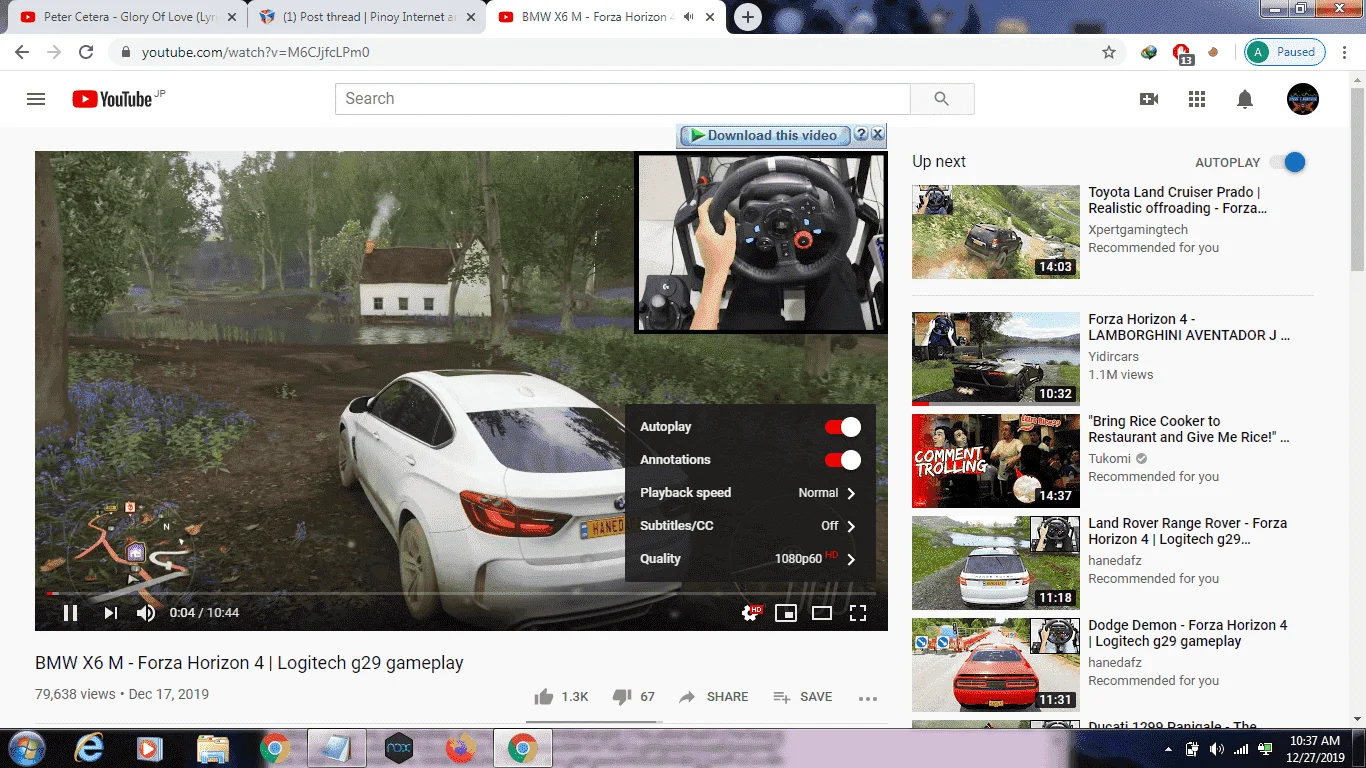Open the notifications bell

pyautogui.click(x=1245, y=99)
